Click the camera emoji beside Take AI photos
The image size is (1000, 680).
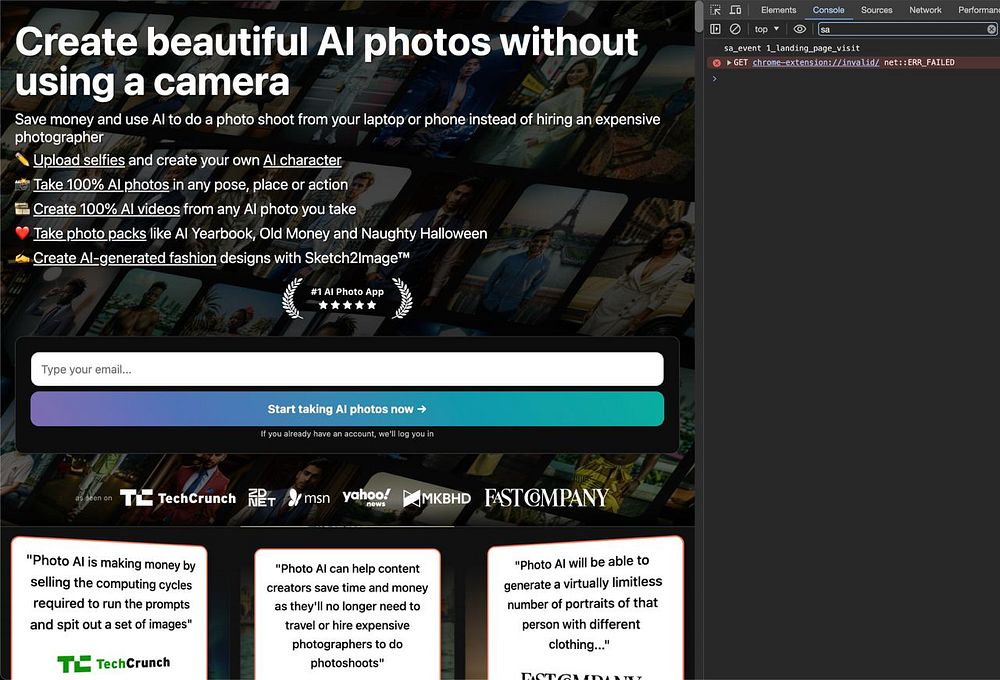[x=22, y=184]
